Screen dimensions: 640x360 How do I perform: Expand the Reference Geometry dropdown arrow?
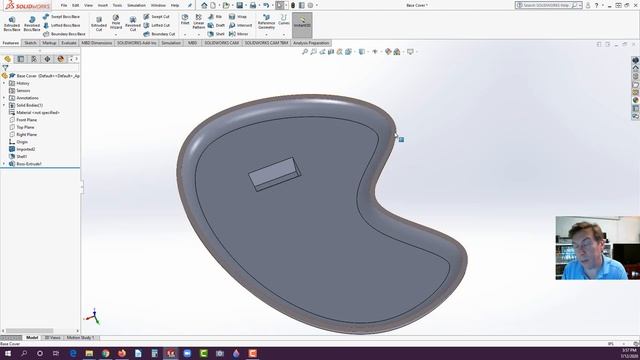pyautogui.click(x=267, y=34)
